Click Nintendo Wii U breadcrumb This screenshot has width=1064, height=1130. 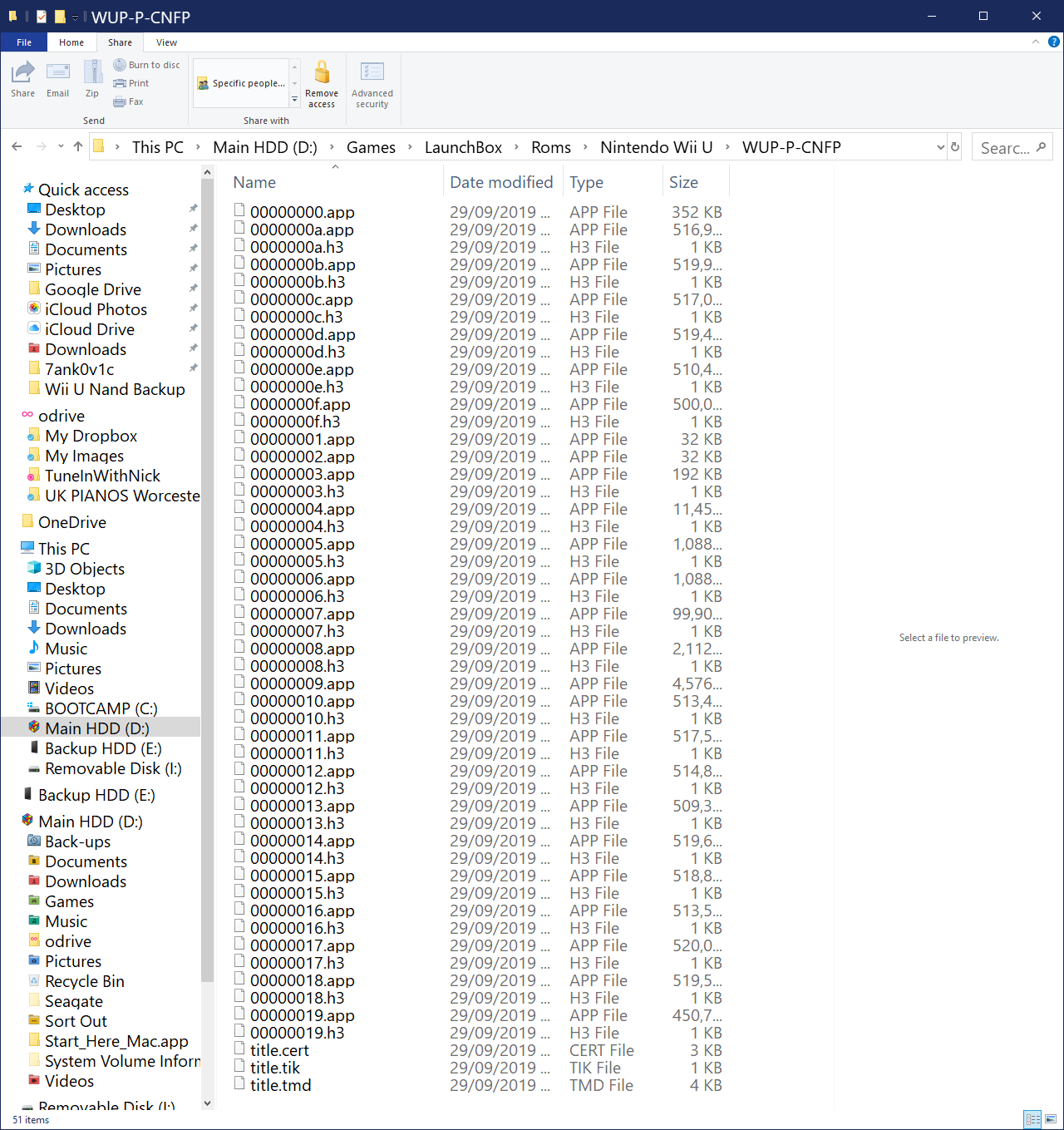click(x=657, y=147)
